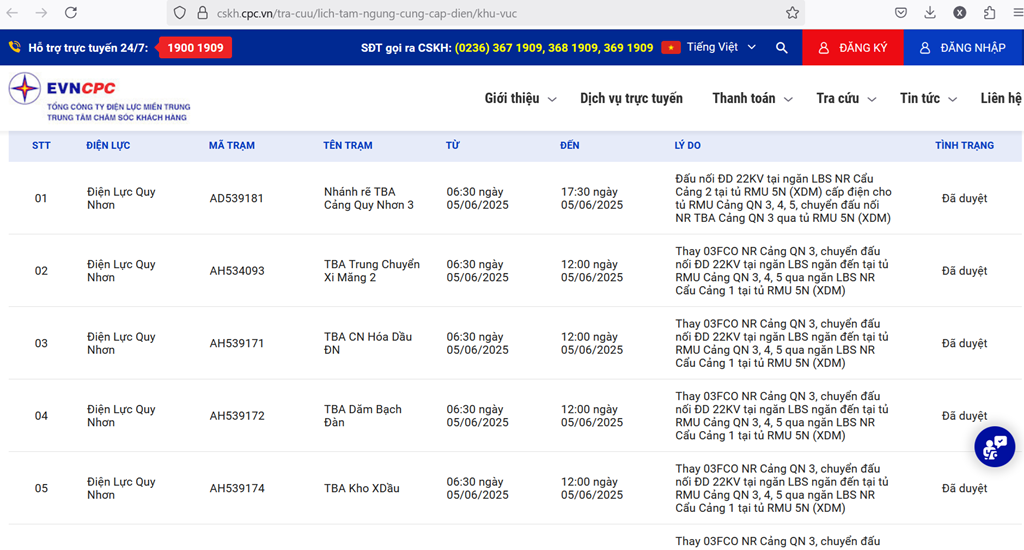Viewport: 1024px width, 550px height.
Task: Click the browser reload button
Action: 71,13
